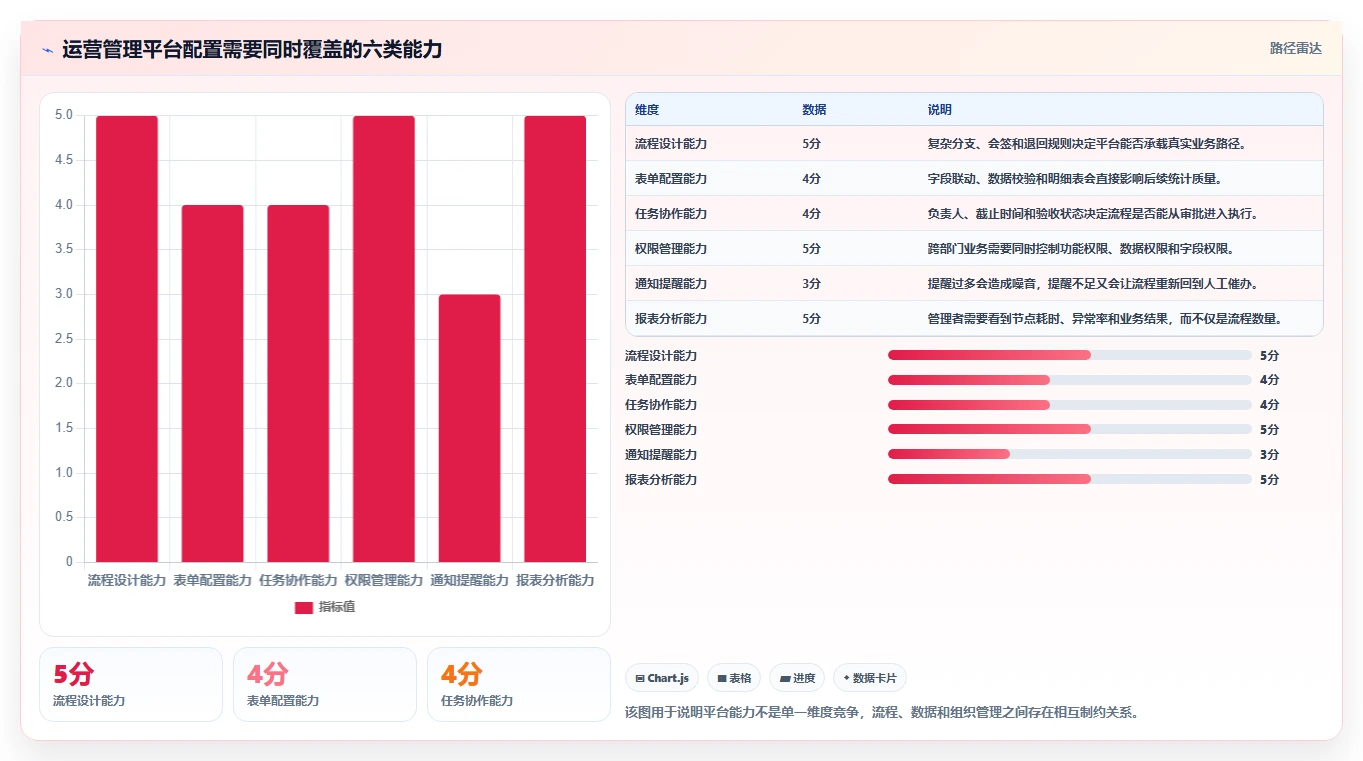Click the 维度 column header
This screenshot has width=1363, height=761.
coord(647,109)
